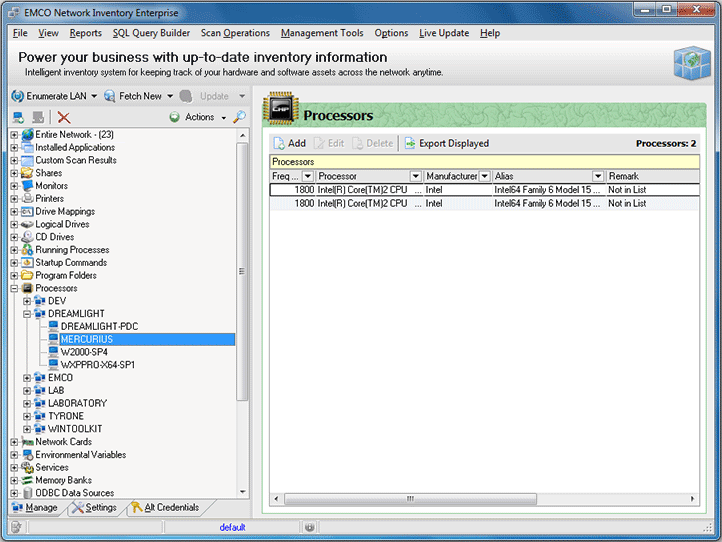Select the W2000-SP4 machine in the tree
This screenshot has height=542, width=722.
pos(84,352)
